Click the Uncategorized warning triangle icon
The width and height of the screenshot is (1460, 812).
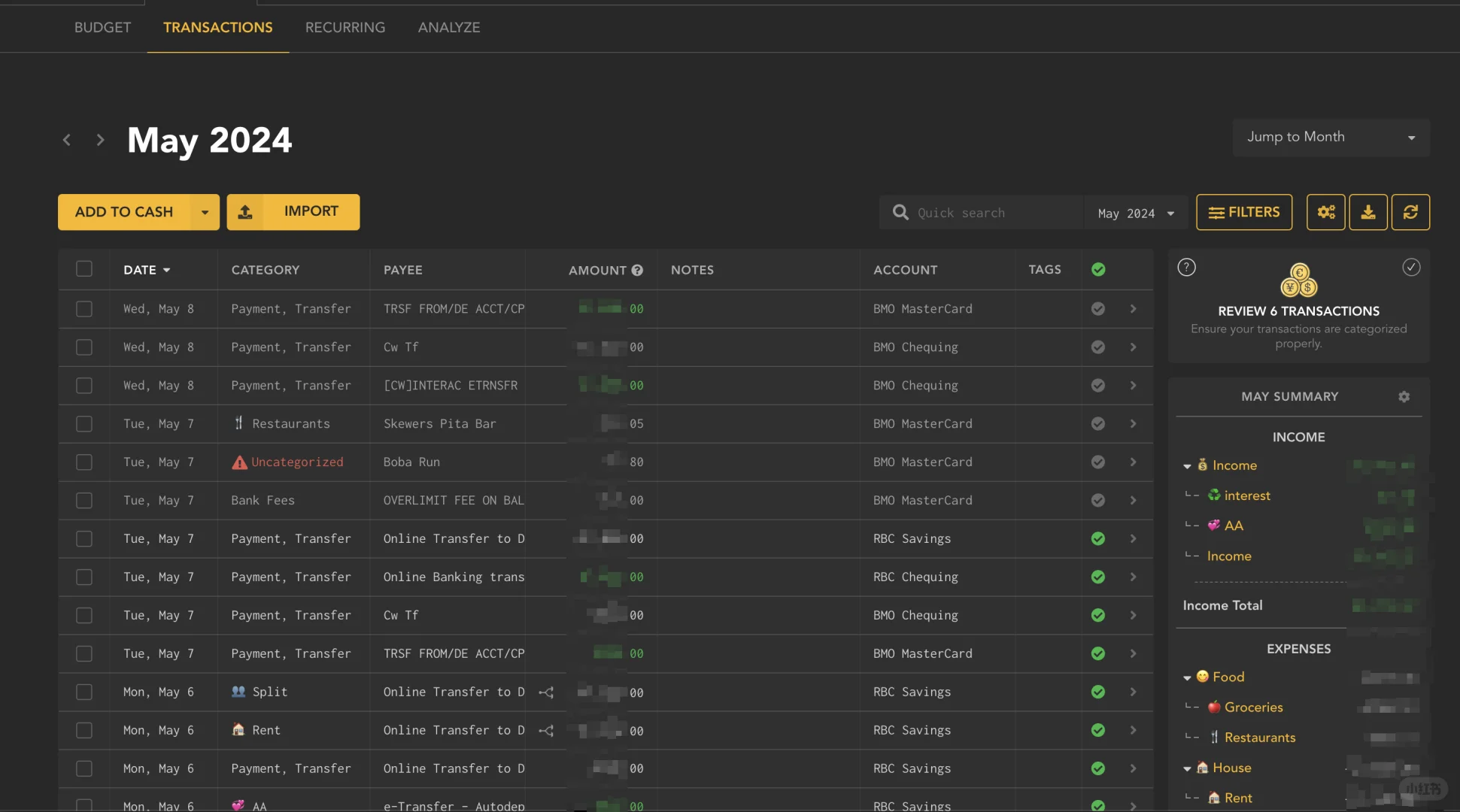coord(239,462)
